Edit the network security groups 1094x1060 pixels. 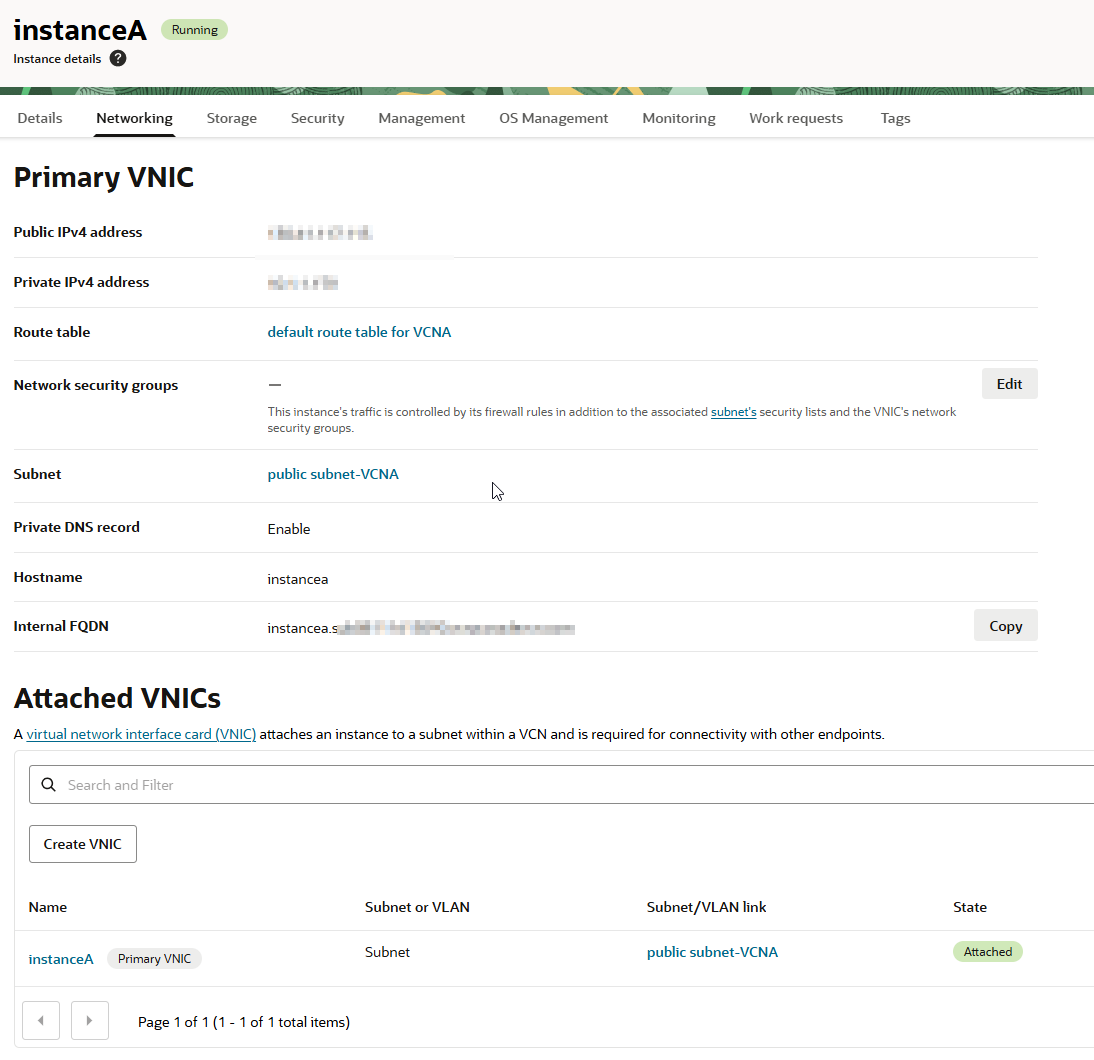[x=1009, y=384]
